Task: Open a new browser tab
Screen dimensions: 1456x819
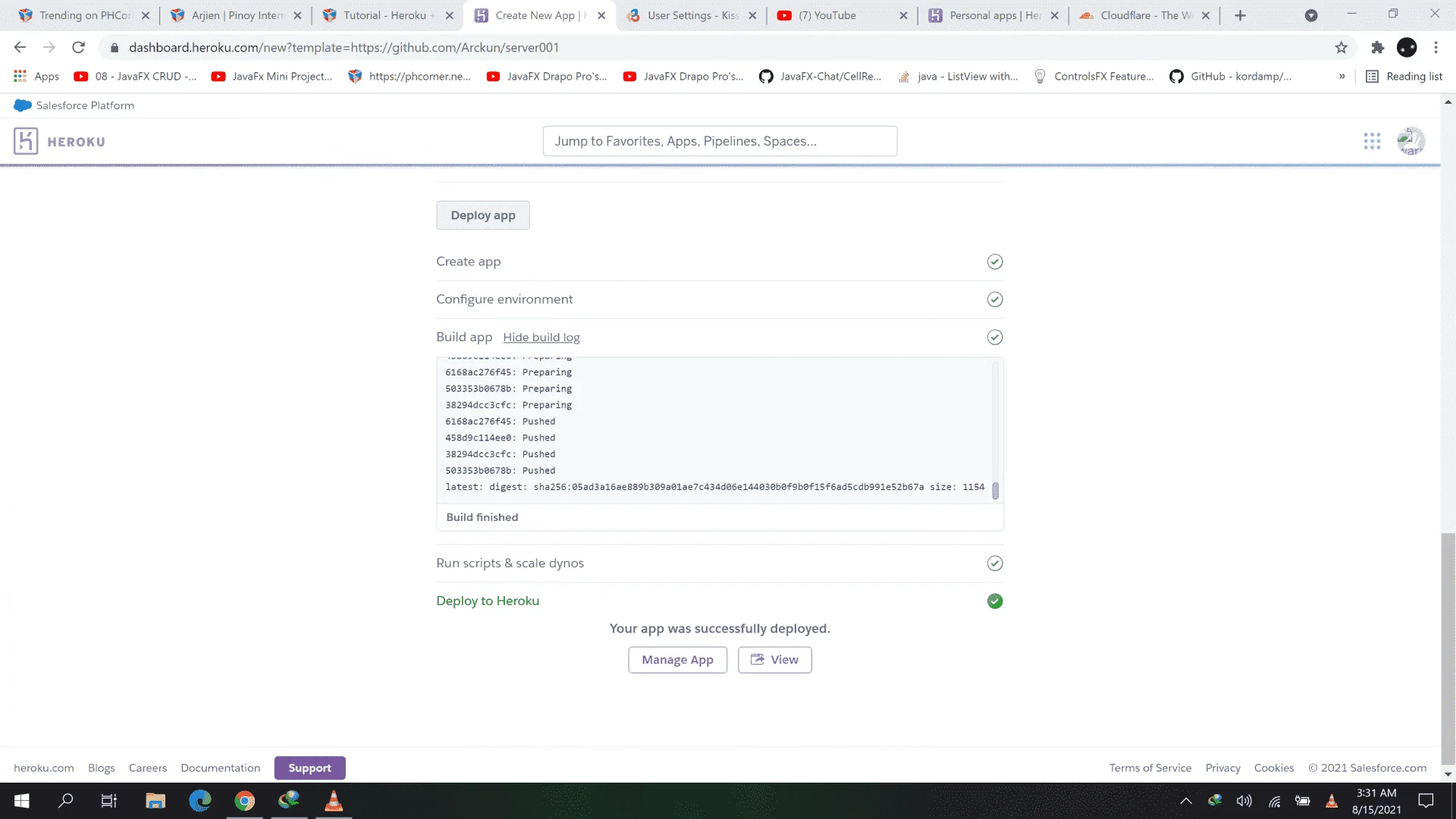Action: pos(1240,15)
